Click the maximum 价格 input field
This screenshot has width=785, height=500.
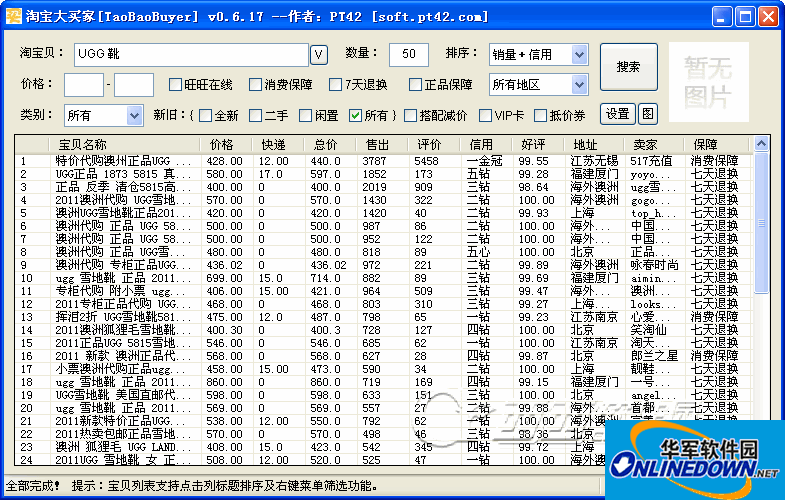point(134,85)
